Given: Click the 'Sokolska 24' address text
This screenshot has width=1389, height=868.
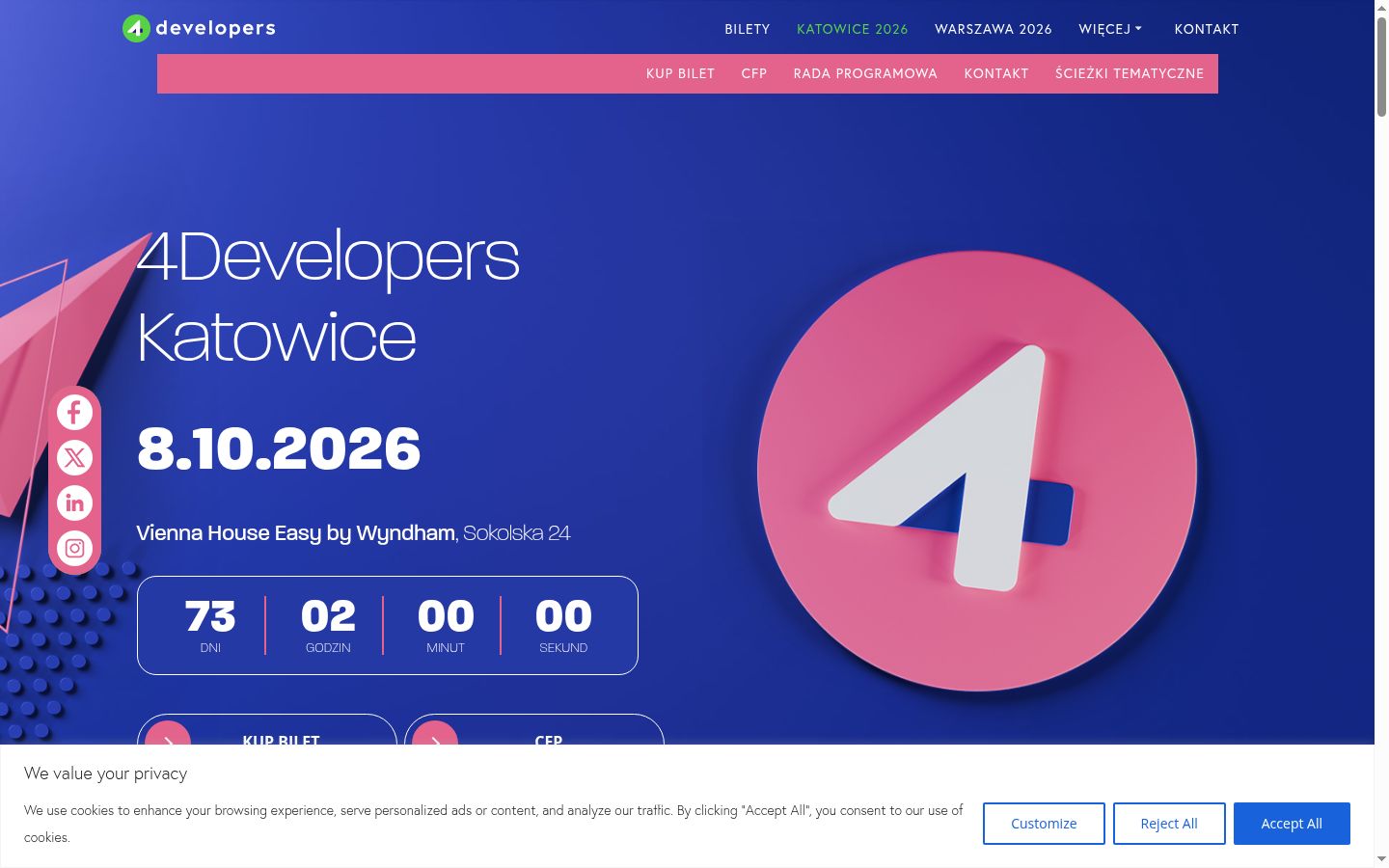Looking at the screenshot, I should click(517, 532).
